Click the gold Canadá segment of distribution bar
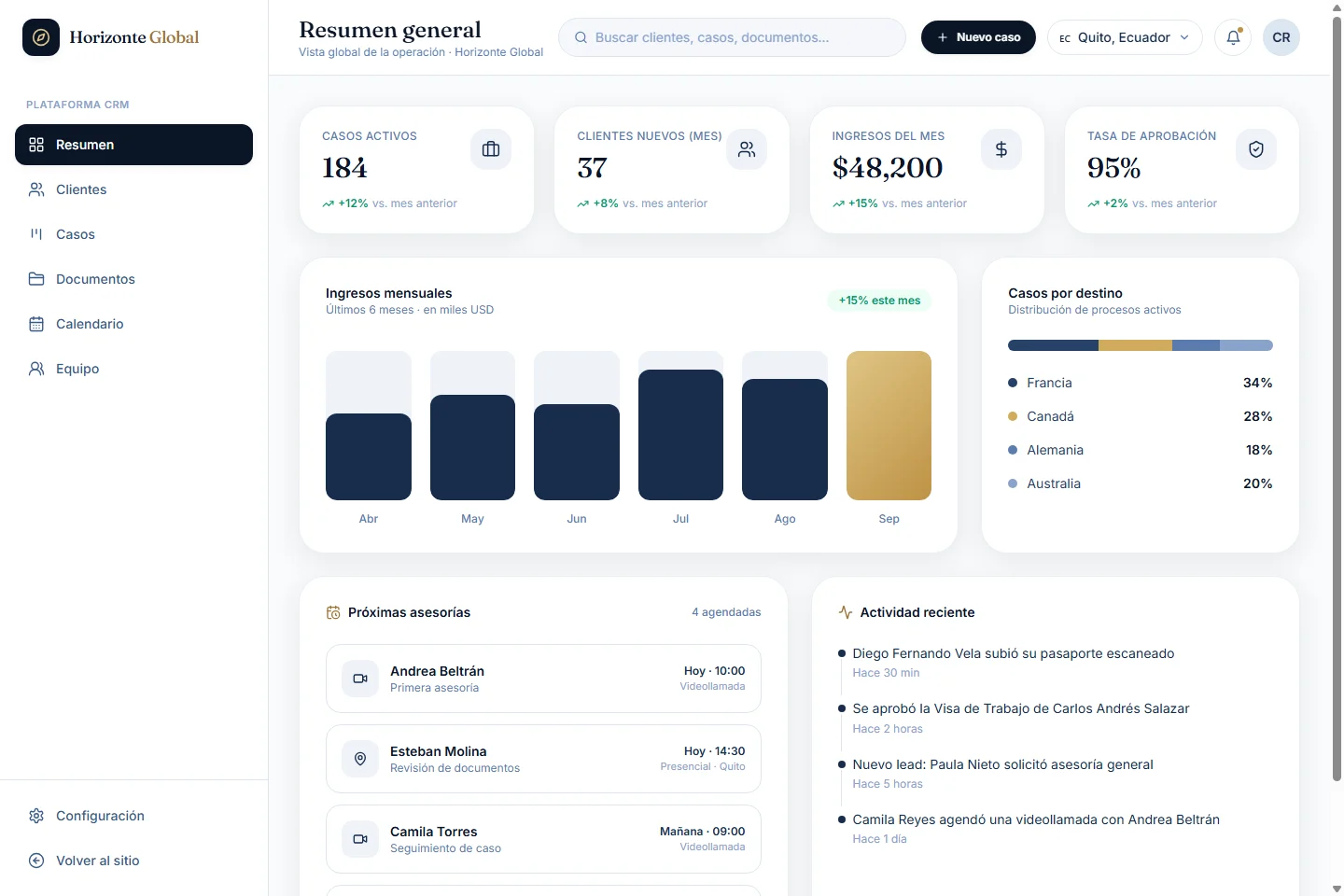This screenshot has width=1344, height=896. [1135, 345]
